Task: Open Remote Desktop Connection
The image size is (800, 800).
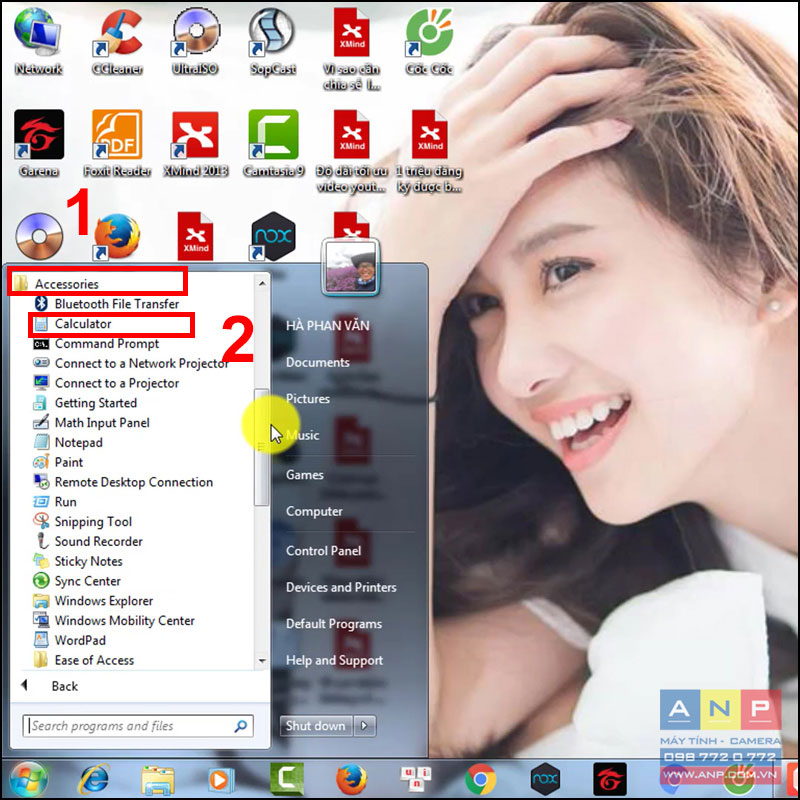Action: pyautogui.click(x=132, y=482)
